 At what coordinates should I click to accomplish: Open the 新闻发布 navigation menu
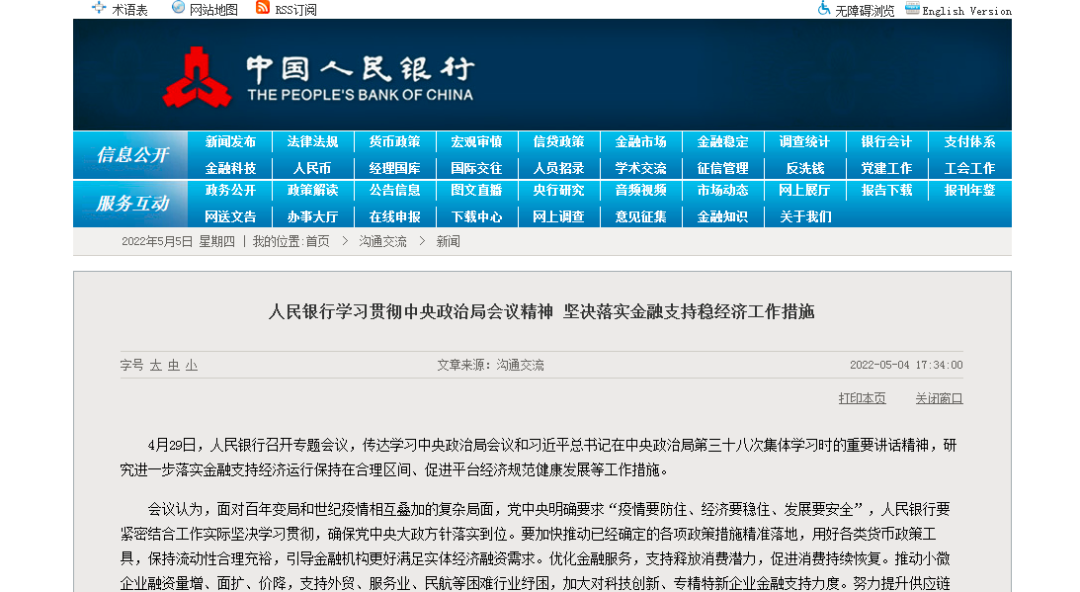point(230,142)
